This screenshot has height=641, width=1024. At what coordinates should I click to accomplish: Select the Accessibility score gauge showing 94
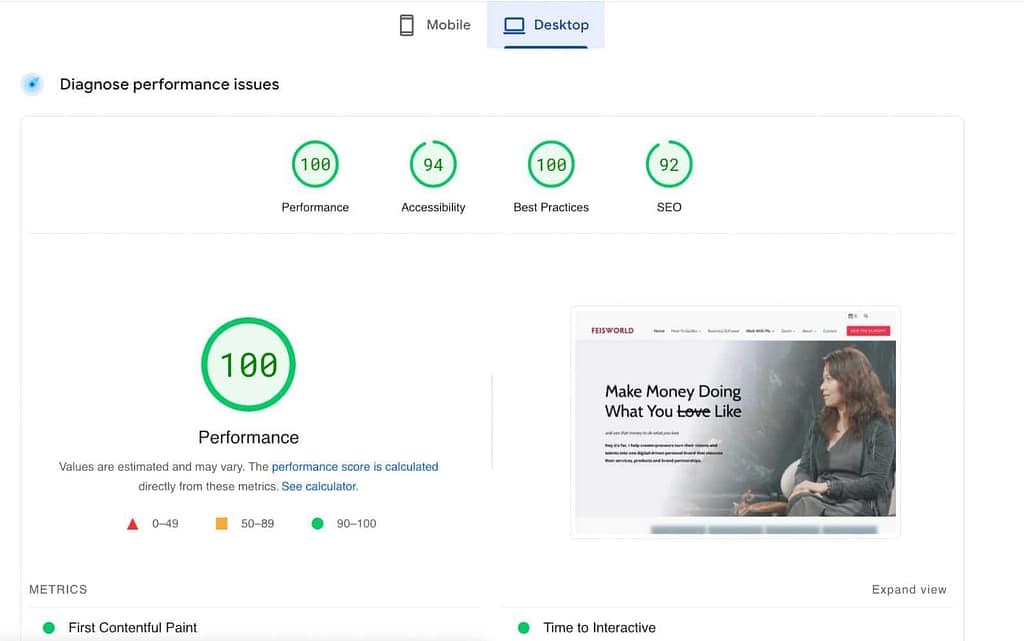tap(433, 165)
